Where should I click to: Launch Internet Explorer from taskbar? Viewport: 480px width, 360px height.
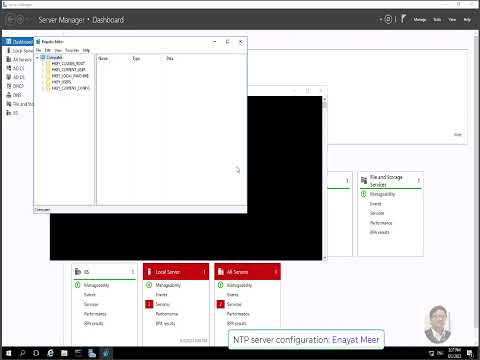pyautogui.click(x=50, y=353)
